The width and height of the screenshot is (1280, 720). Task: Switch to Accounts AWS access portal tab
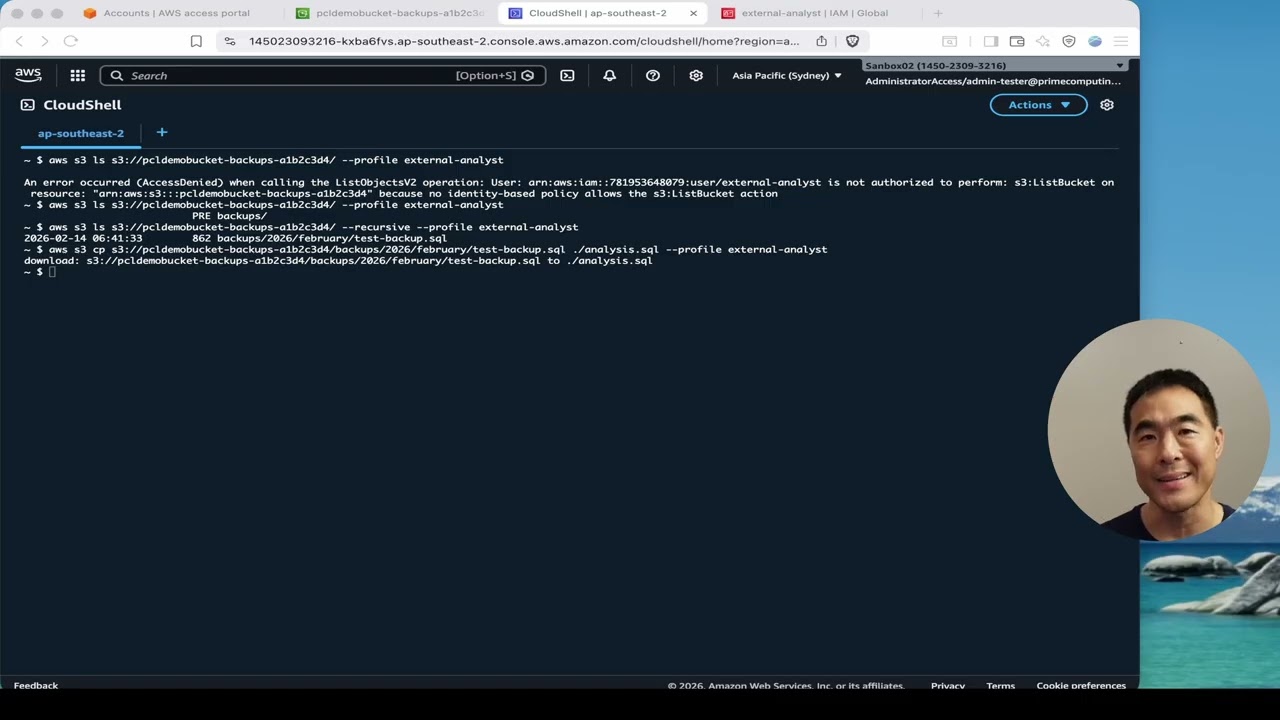(177, 13)
